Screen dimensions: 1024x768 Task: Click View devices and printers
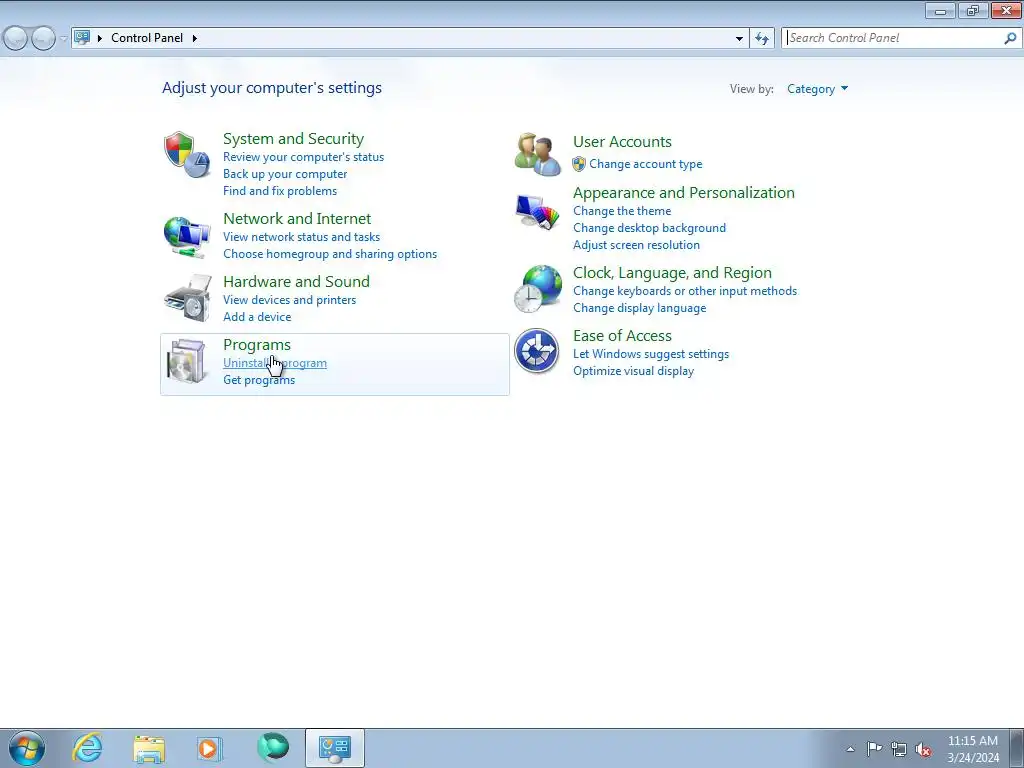click(x=289, y=300)
